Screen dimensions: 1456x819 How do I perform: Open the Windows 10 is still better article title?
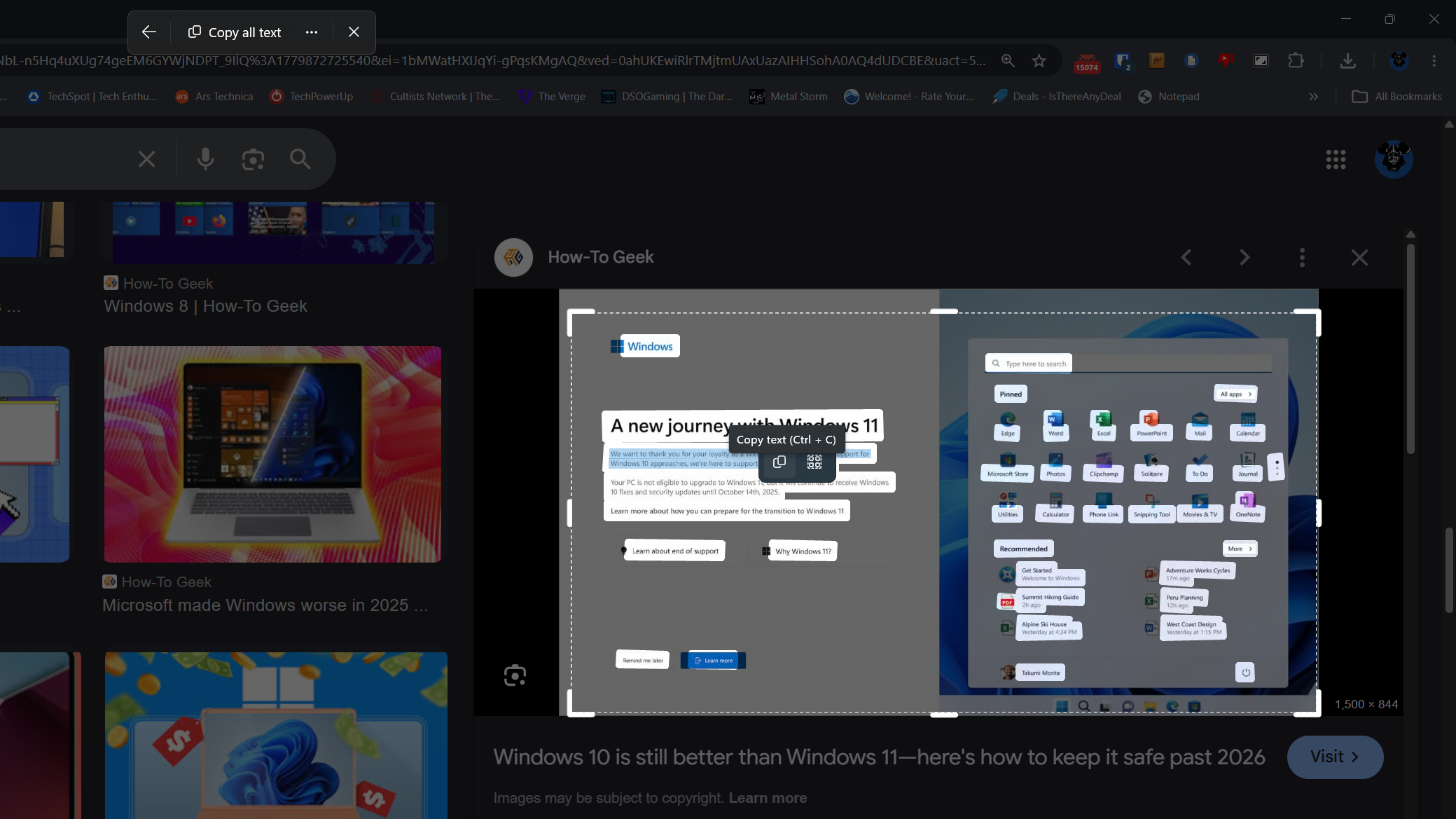[x=879, y=757]
